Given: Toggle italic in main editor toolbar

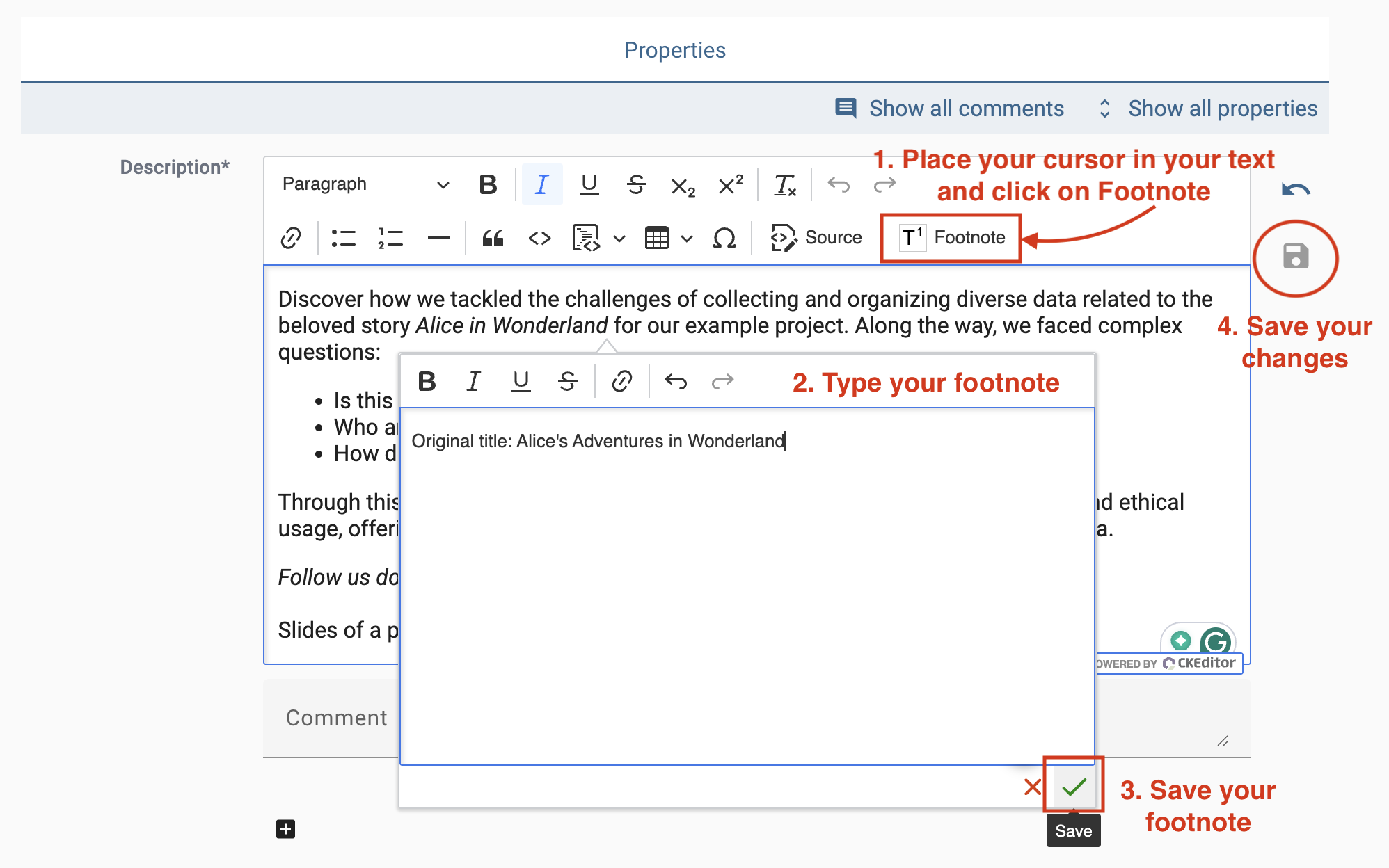Looking at the screenshot, I should [541, 184].
